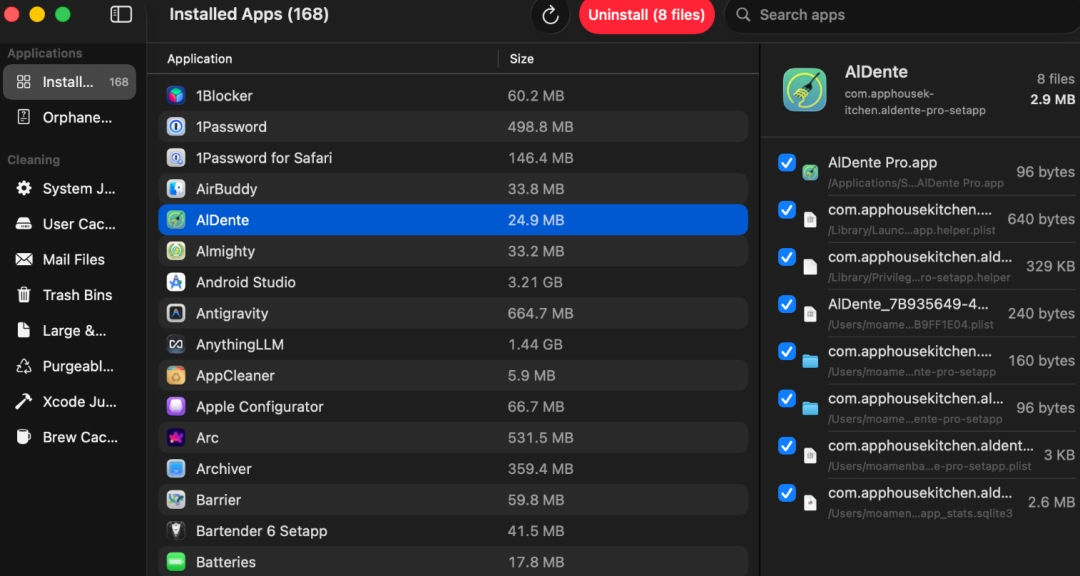Click the Arc 531.5 MB size value

pyautogui.click(x=541, y=438)
